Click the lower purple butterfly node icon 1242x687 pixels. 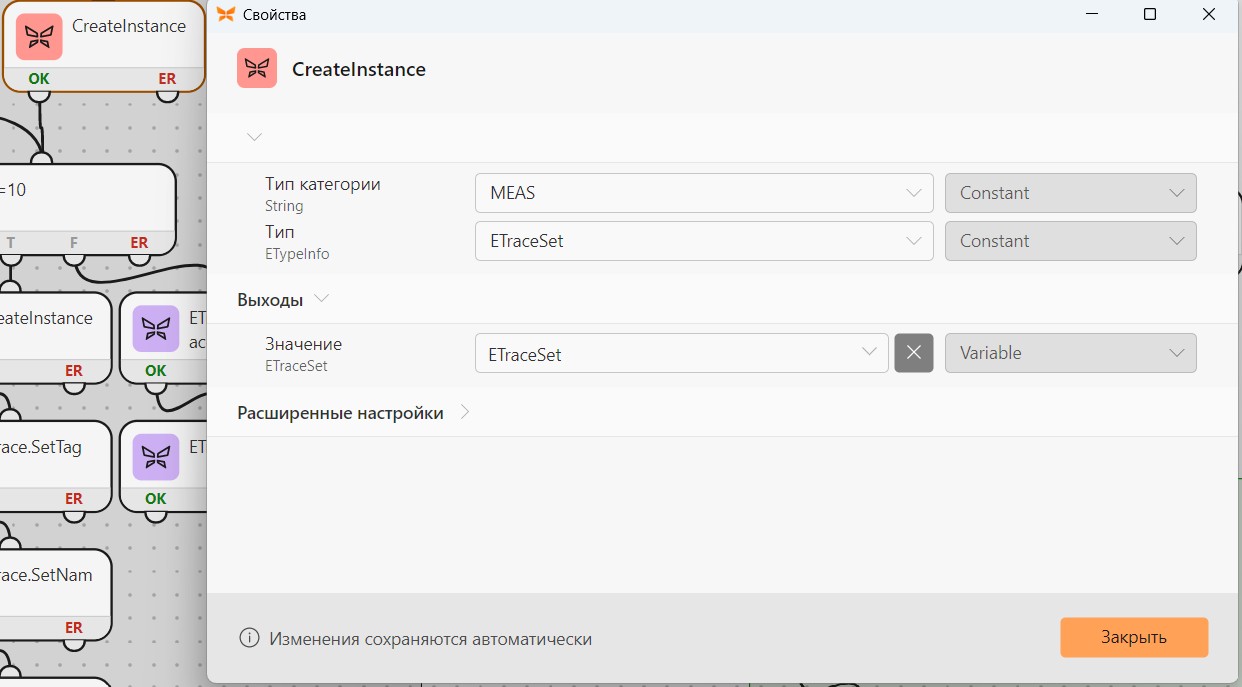156,457
